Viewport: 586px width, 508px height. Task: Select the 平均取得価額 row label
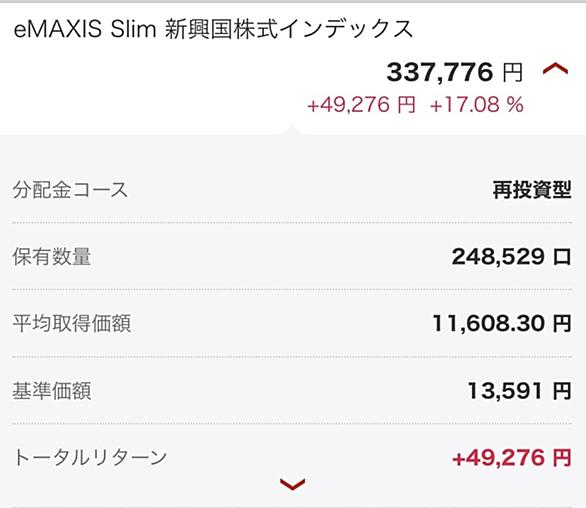tap(71, 323)
